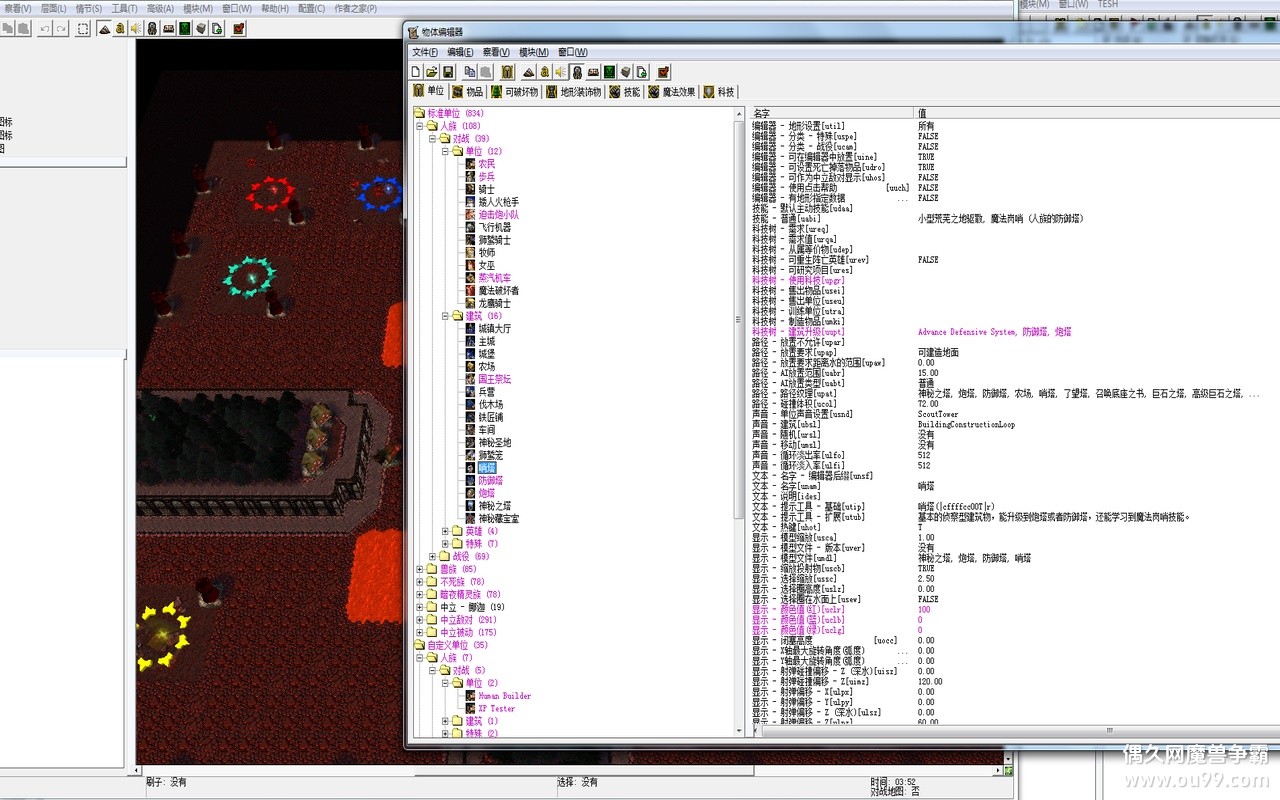Open Trigger Editor from Object Editor toolbar
The width and height of the screenshot is (1280, 800).
[x=545, y=72]
